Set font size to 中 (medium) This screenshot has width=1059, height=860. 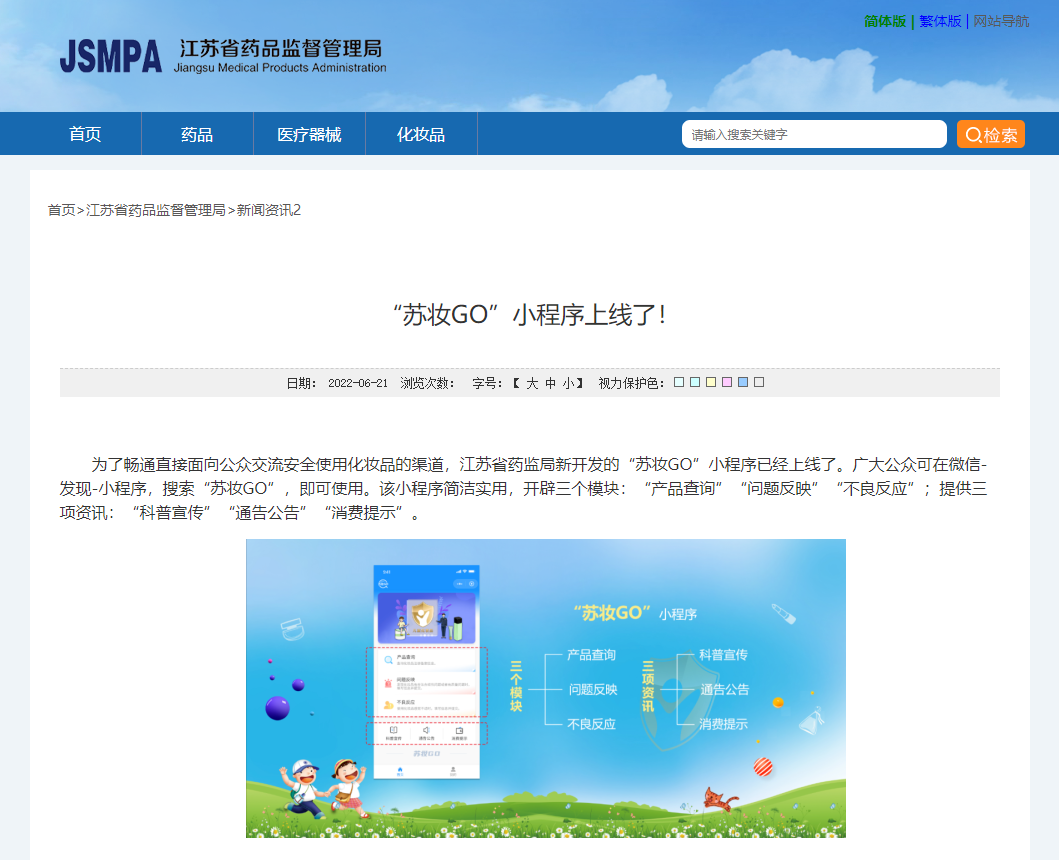[x=550, y=383]
